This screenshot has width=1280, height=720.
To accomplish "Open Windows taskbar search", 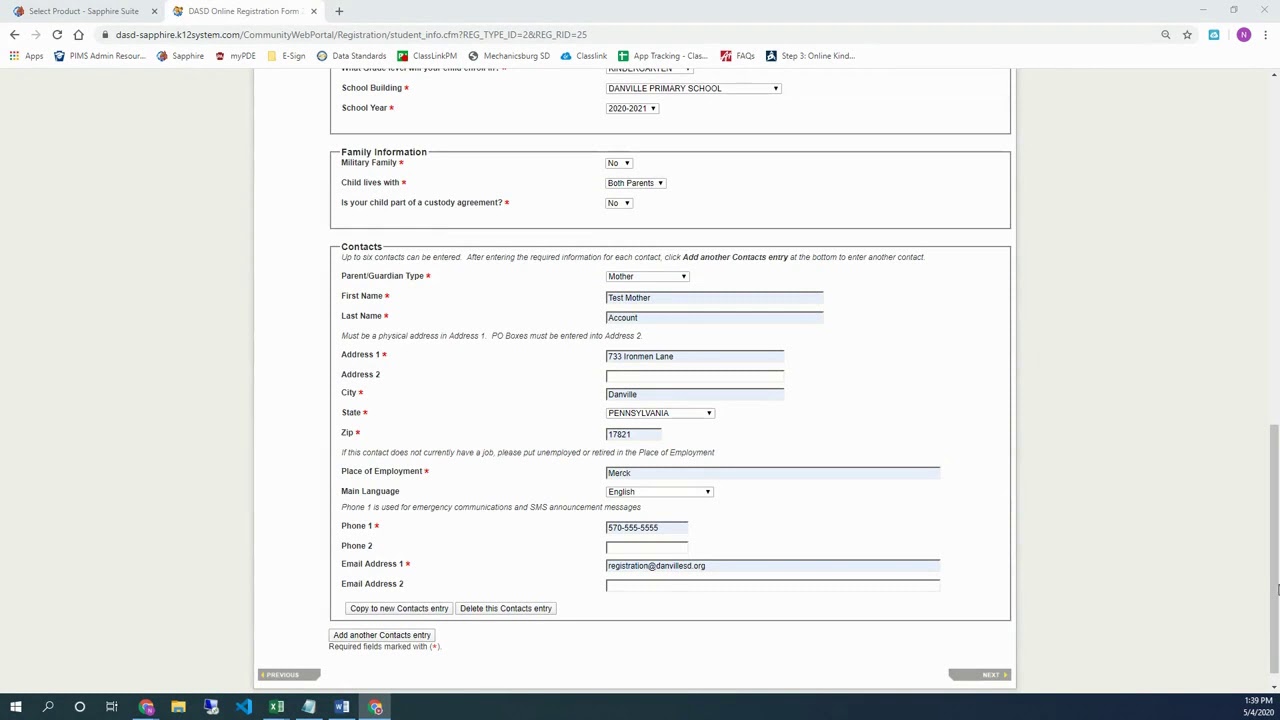I will pyautogui.click(x=47, y=707).
